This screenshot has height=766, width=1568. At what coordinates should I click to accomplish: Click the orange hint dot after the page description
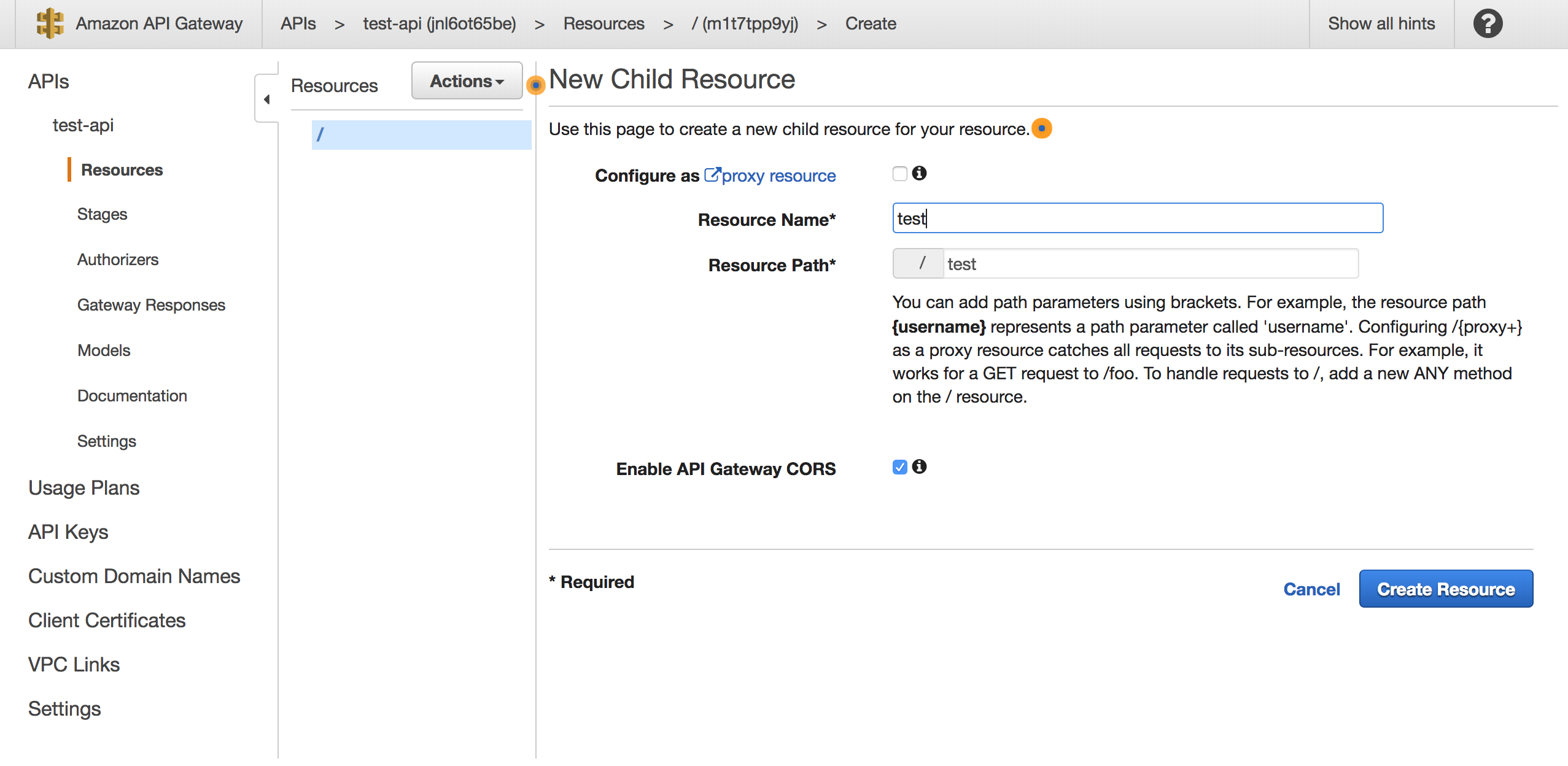click(x=1042, y=129)
